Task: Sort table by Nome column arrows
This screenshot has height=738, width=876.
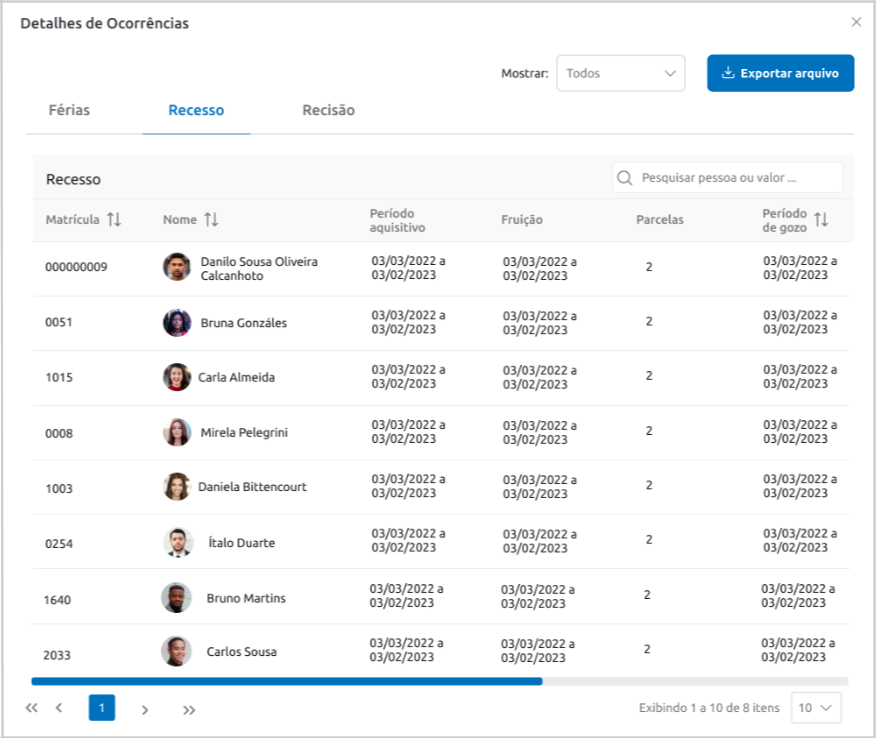Action: click(x=211, y=220)
